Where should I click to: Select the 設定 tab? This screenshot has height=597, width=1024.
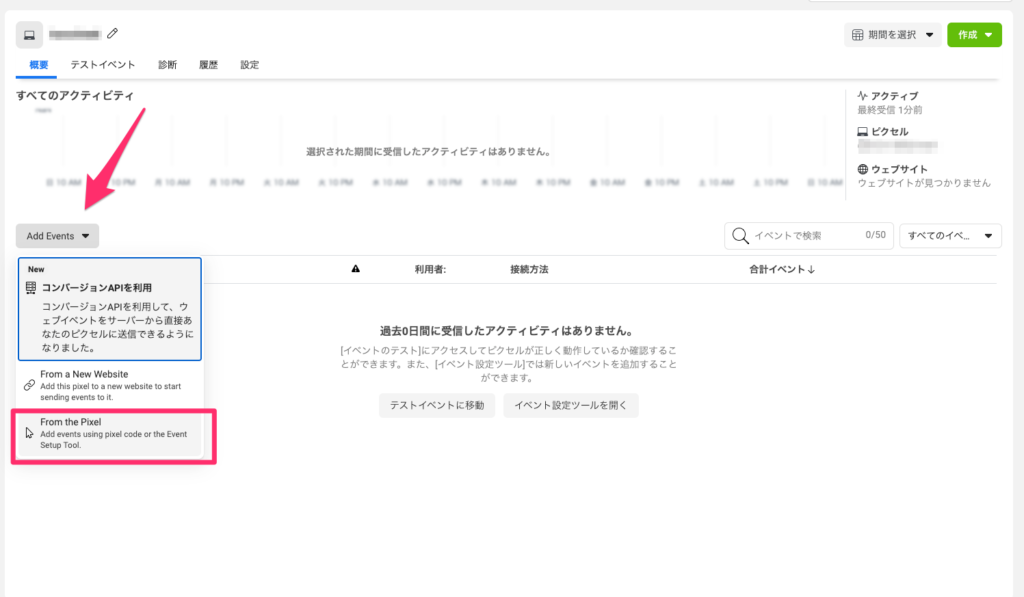tap(249, 65)
